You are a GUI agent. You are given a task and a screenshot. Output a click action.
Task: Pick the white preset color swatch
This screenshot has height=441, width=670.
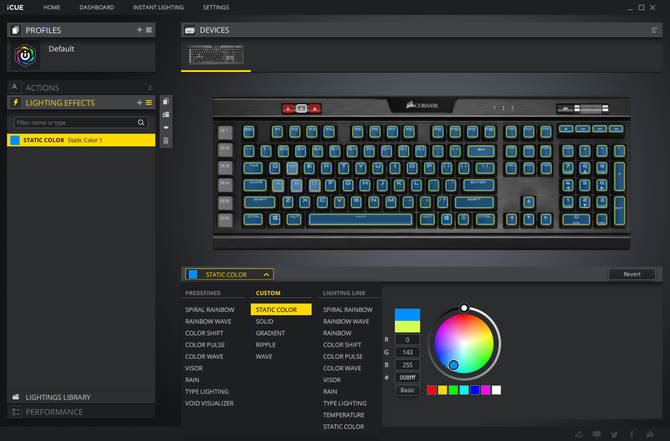click(x=496, y=390)
